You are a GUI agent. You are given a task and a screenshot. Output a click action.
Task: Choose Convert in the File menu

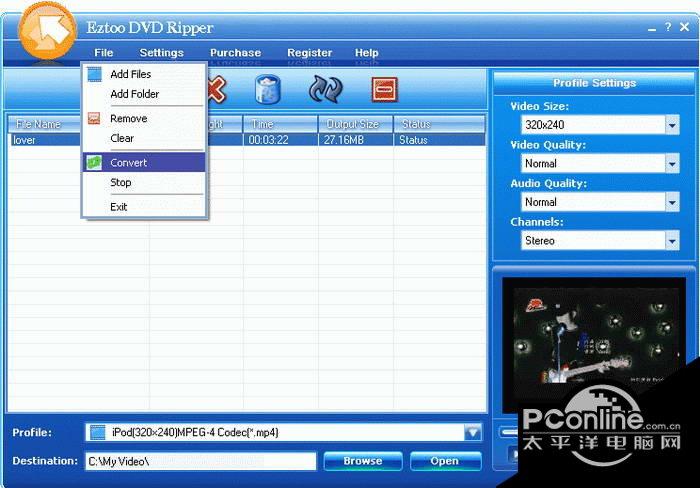pyautogui.click(x=144, y=163)
